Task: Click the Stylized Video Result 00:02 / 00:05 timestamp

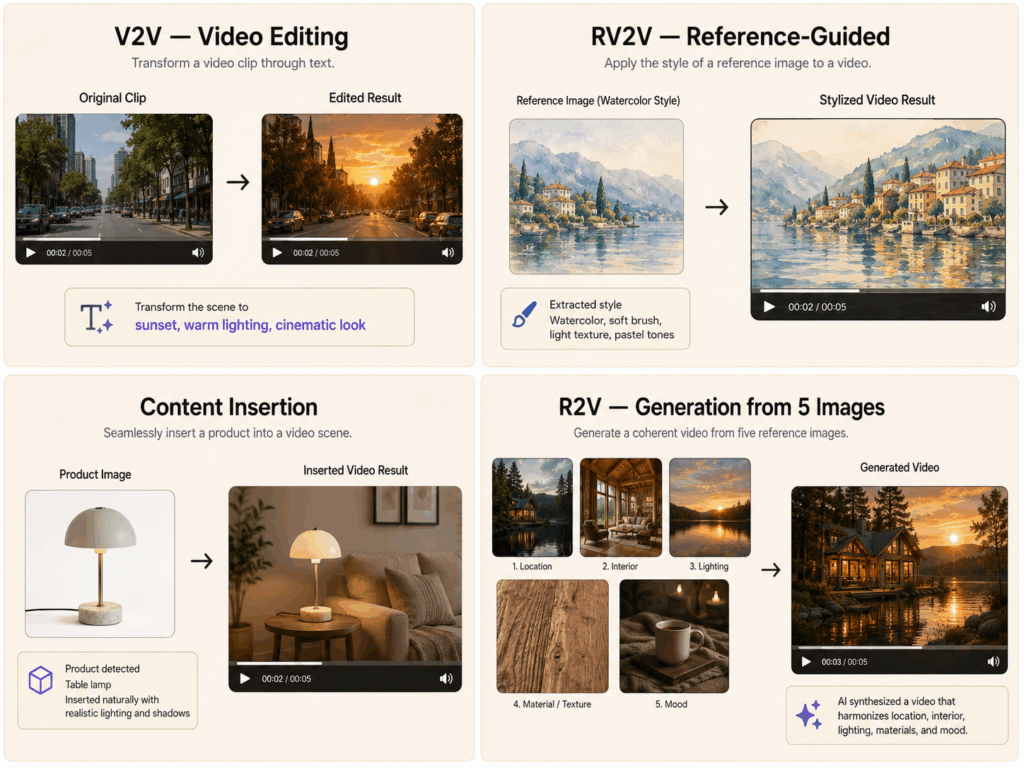Action: coord(816,307)
